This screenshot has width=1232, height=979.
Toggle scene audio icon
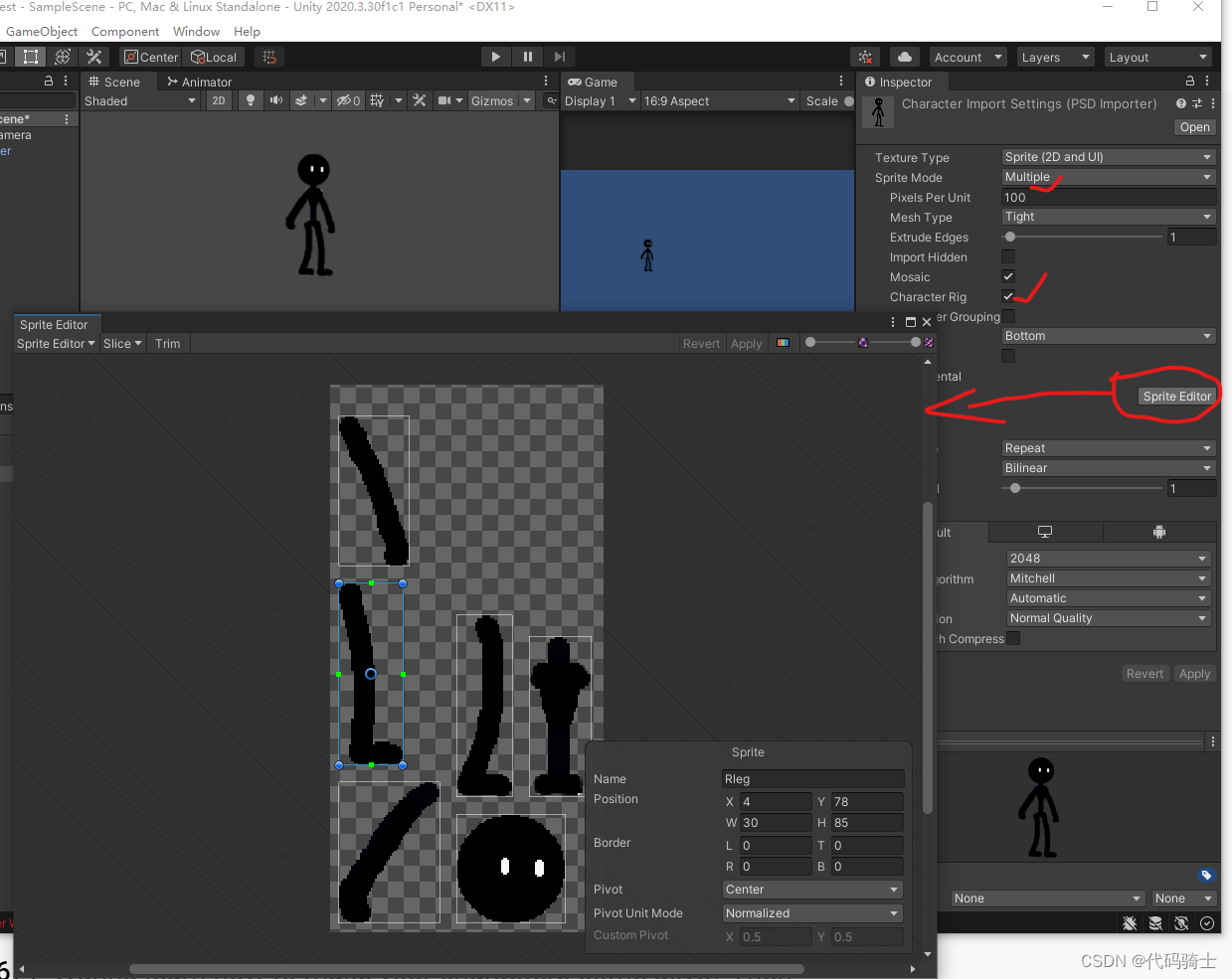276,100
